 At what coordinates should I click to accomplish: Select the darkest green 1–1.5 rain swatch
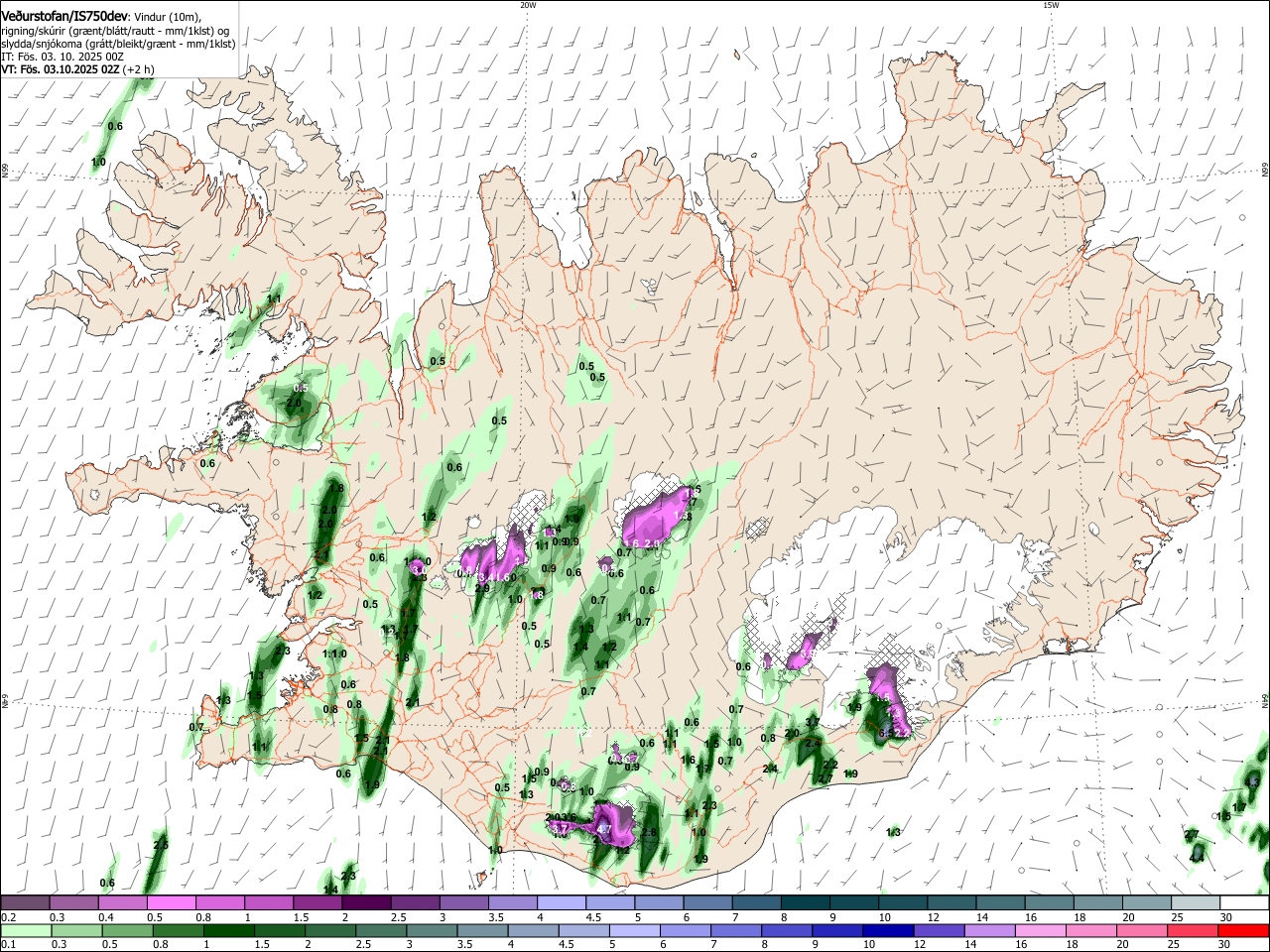coord(228,931)
